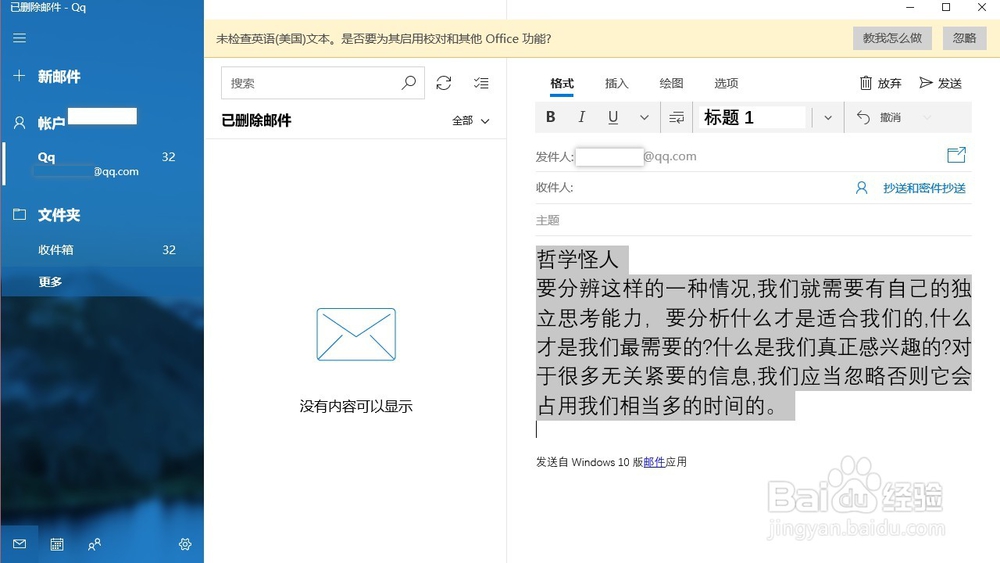The image size is (1000, 563).
Task: Choose contacts with person icon
Action: coord(862,187)
